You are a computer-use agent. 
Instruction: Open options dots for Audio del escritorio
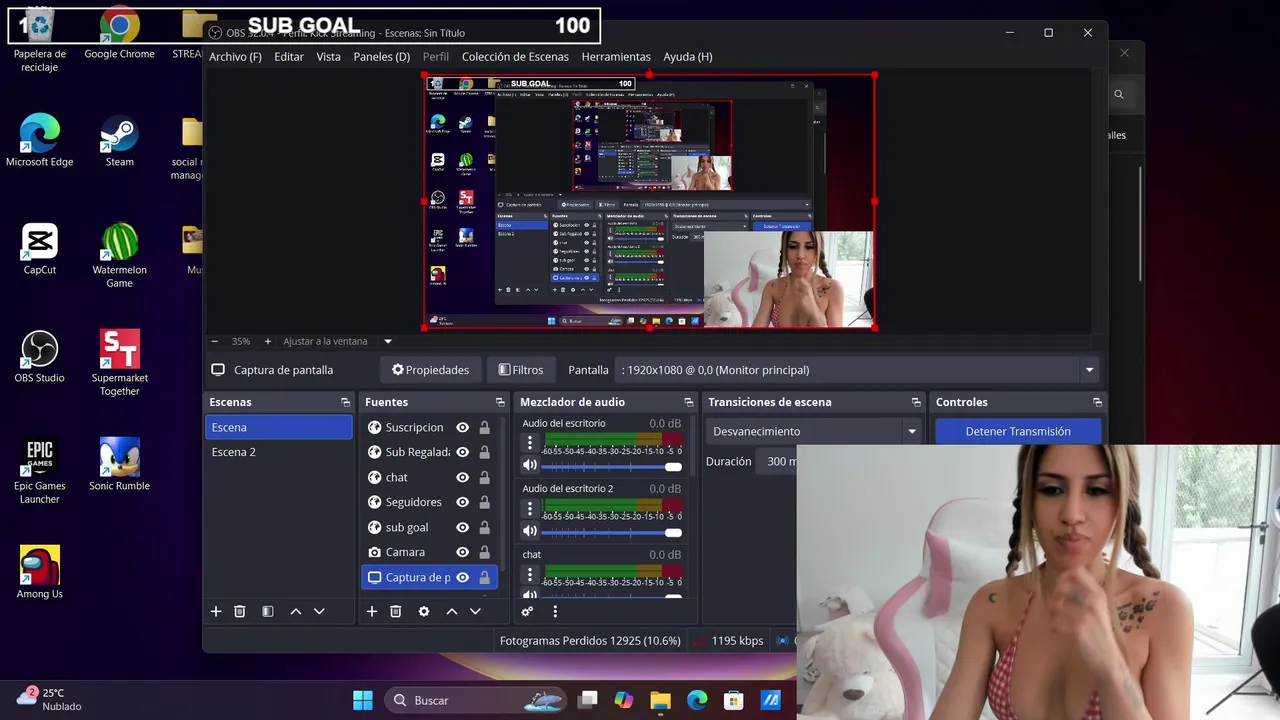tap(530, 443)
